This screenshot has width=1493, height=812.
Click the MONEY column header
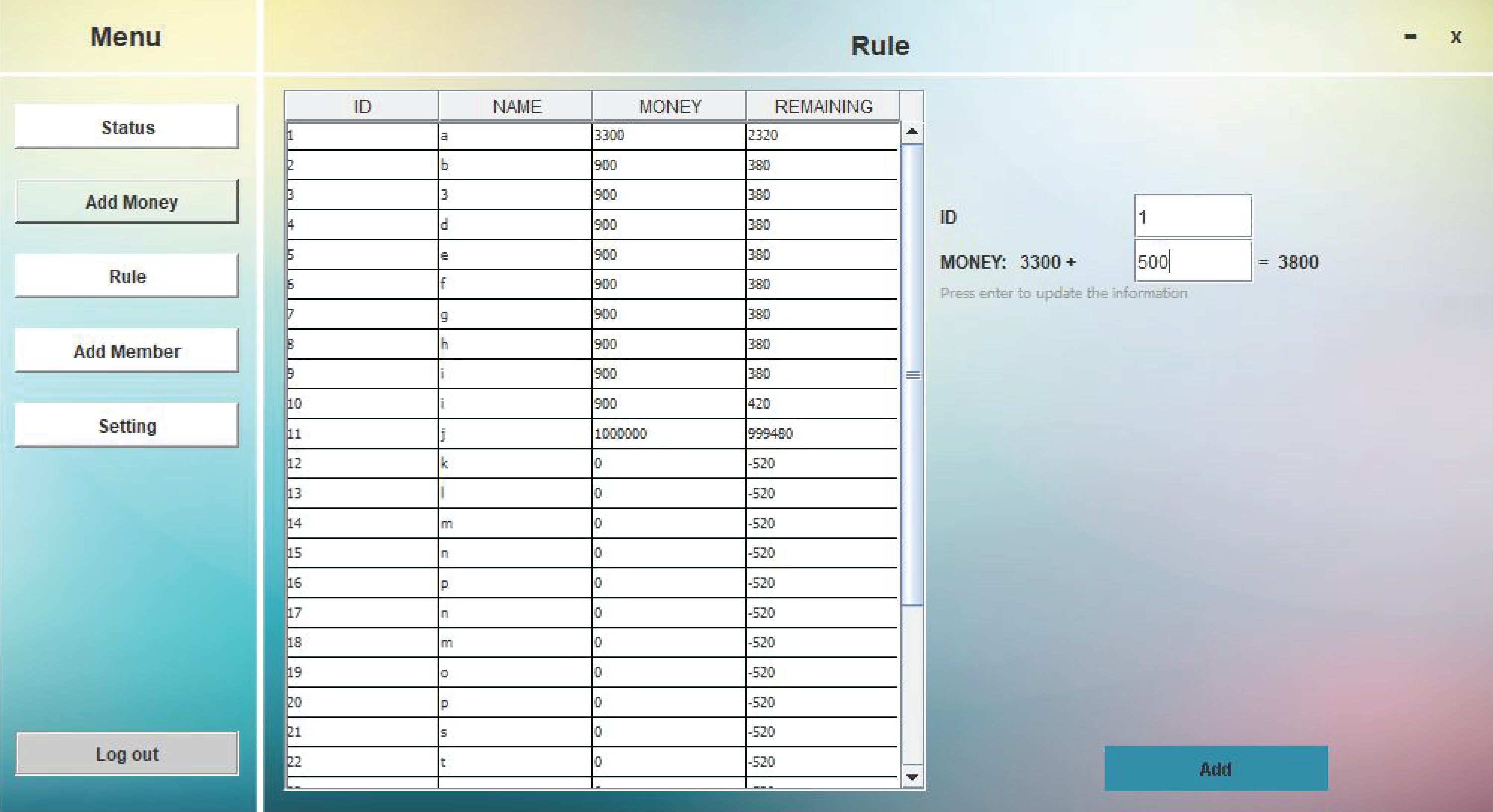click(x=669, y=106)
